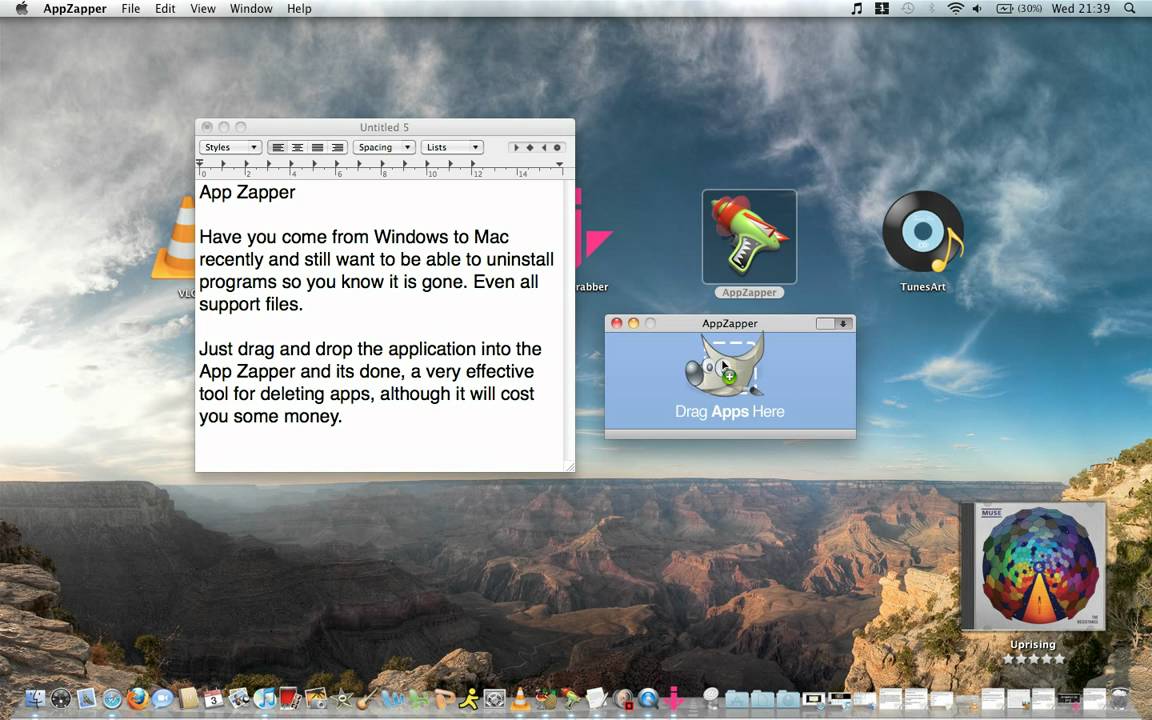Launch Firefox from the dock
Viewport: 1152px width, 720px height.
coord(137,699)
